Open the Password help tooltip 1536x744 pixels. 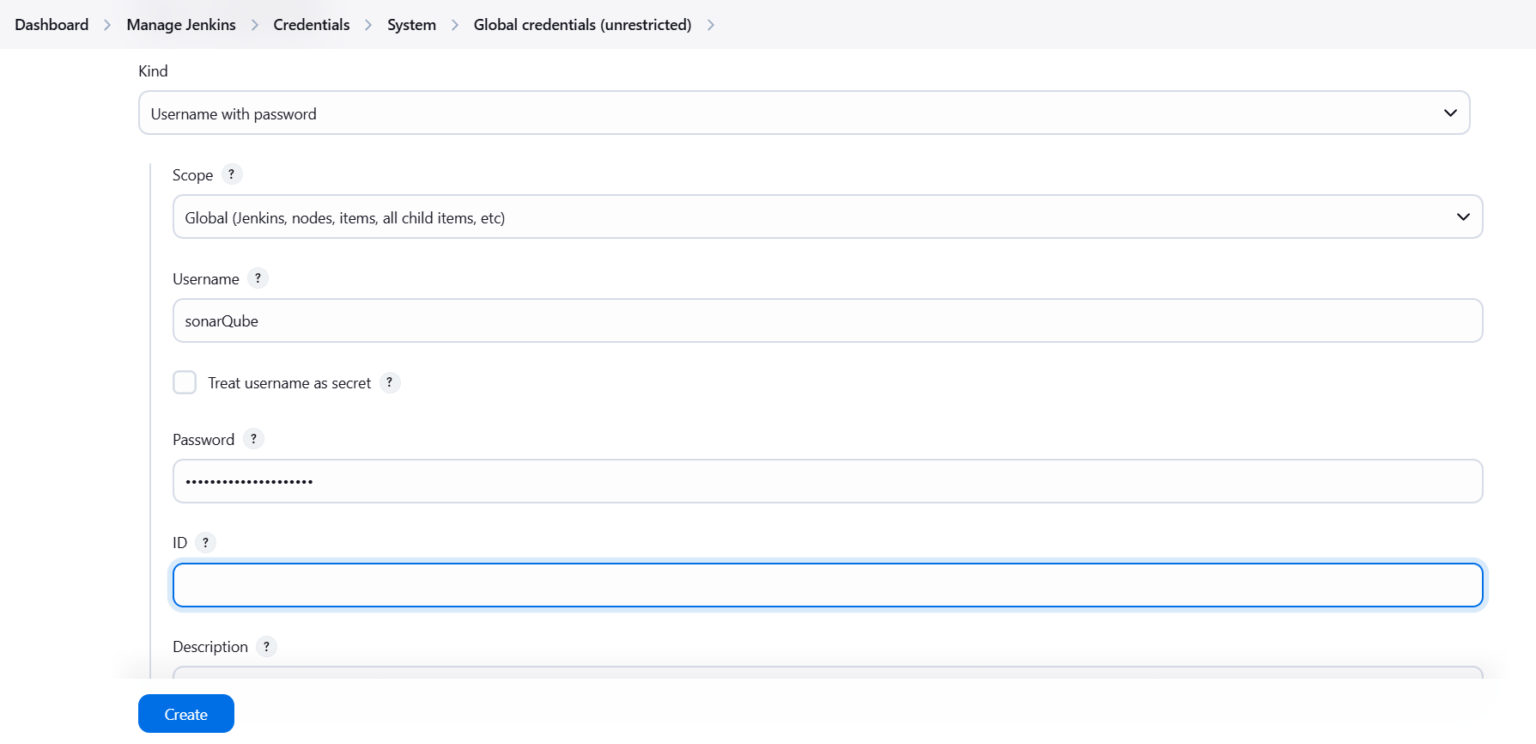253,439
